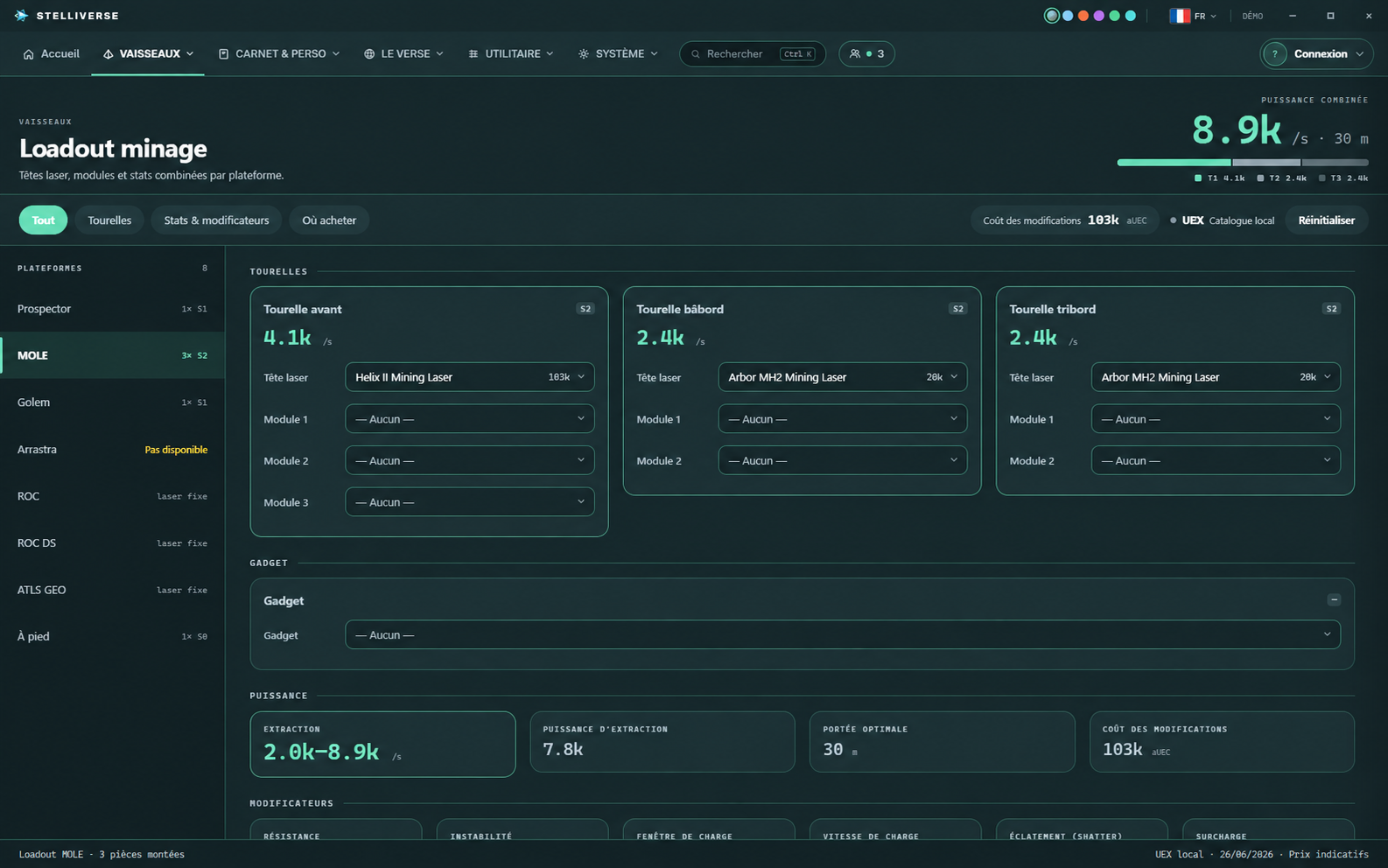Select the light blue theme color swatch
Viewport: 1388px width, 868px height.
pos(1068,16)
